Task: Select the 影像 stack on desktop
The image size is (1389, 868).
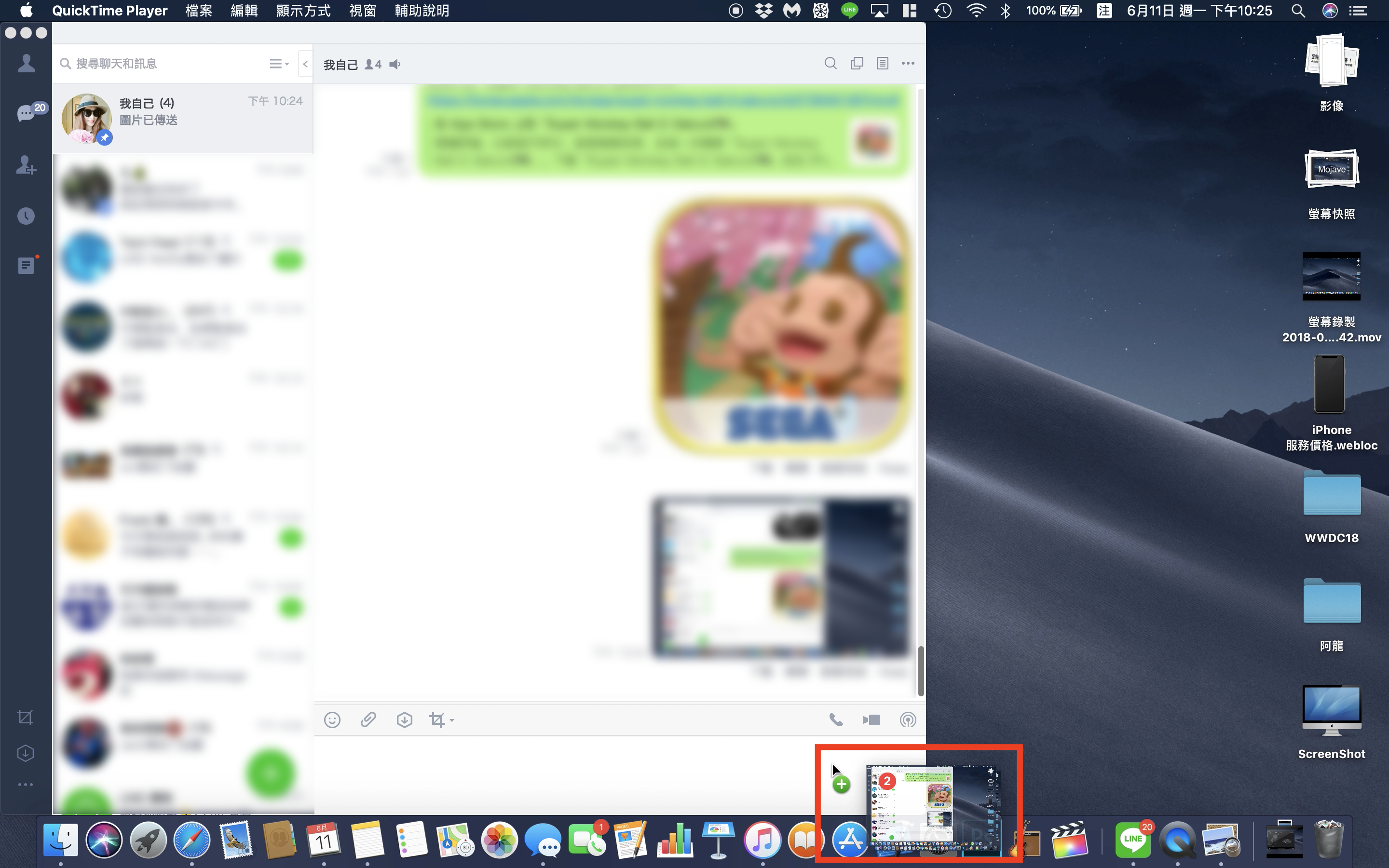Action: tap(1332, 73)
